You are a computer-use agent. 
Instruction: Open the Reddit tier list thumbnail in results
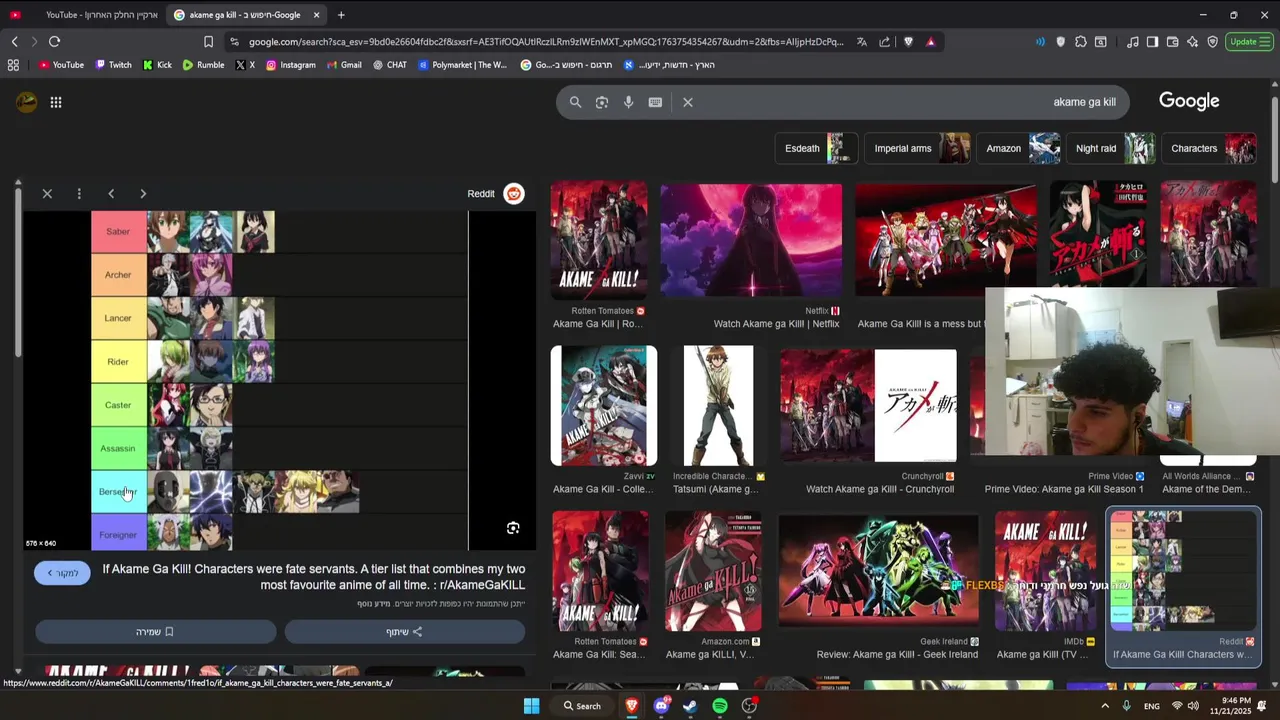click(x=1184, y=571)
